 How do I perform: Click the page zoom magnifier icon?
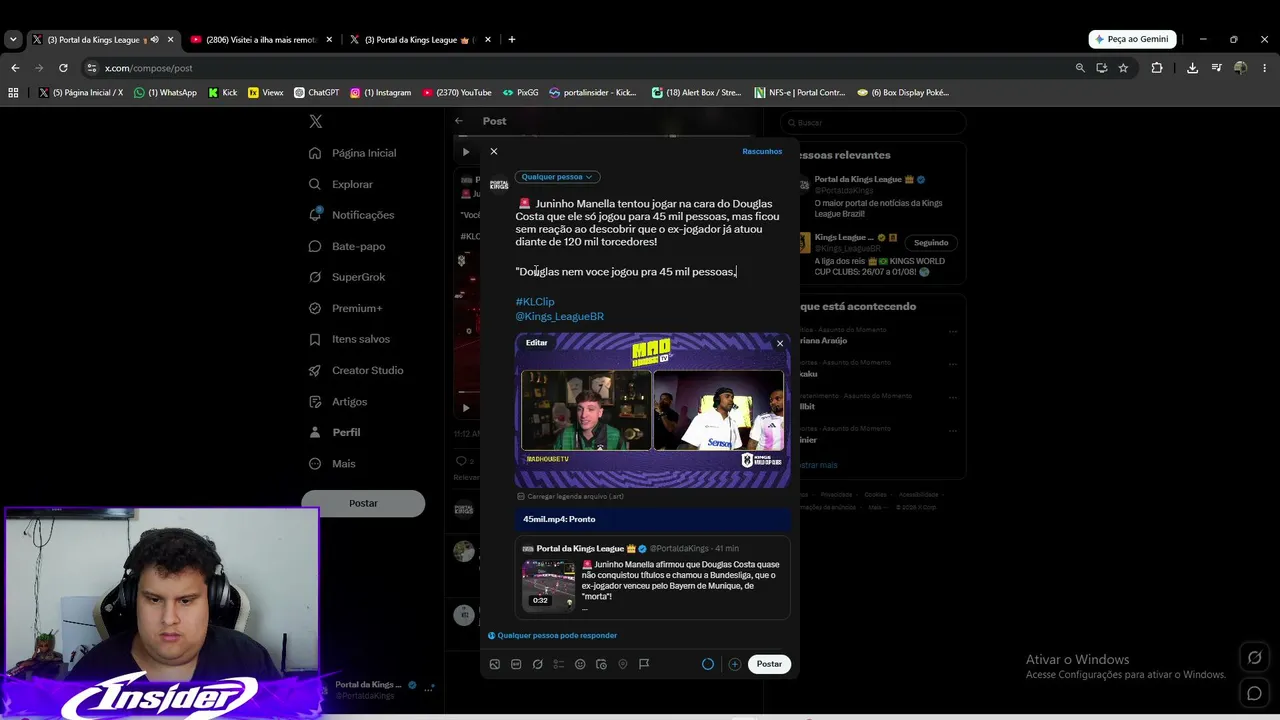click(x=1080, y=68)
